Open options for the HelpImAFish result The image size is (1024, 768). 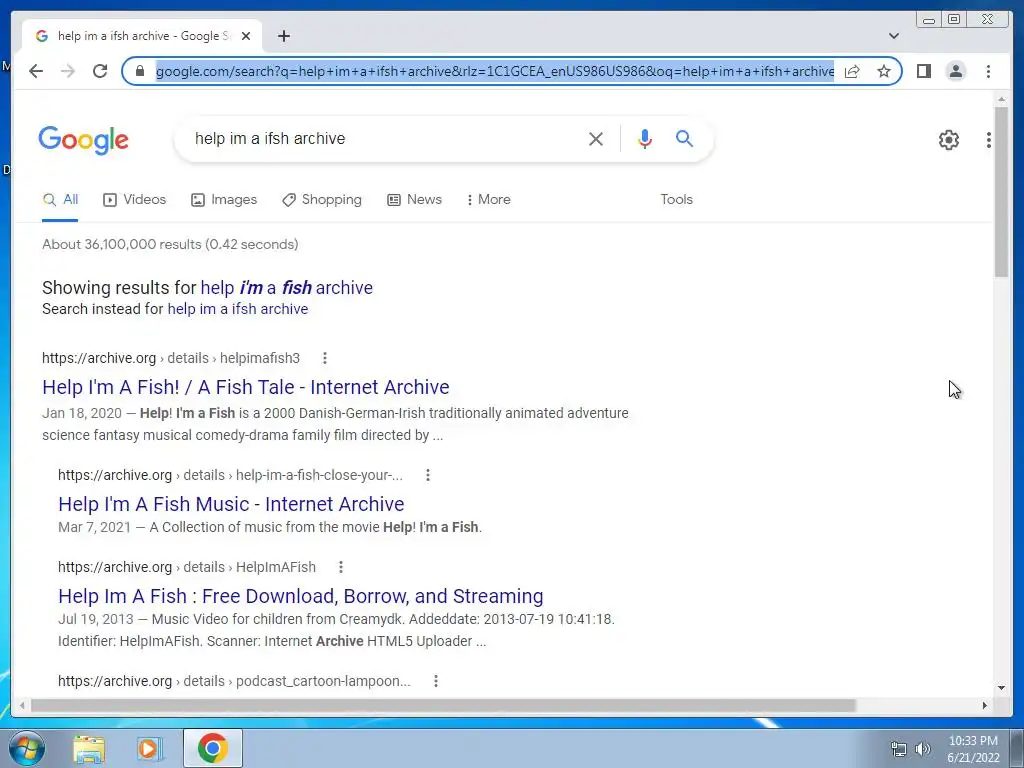click(x=340, y=567)
